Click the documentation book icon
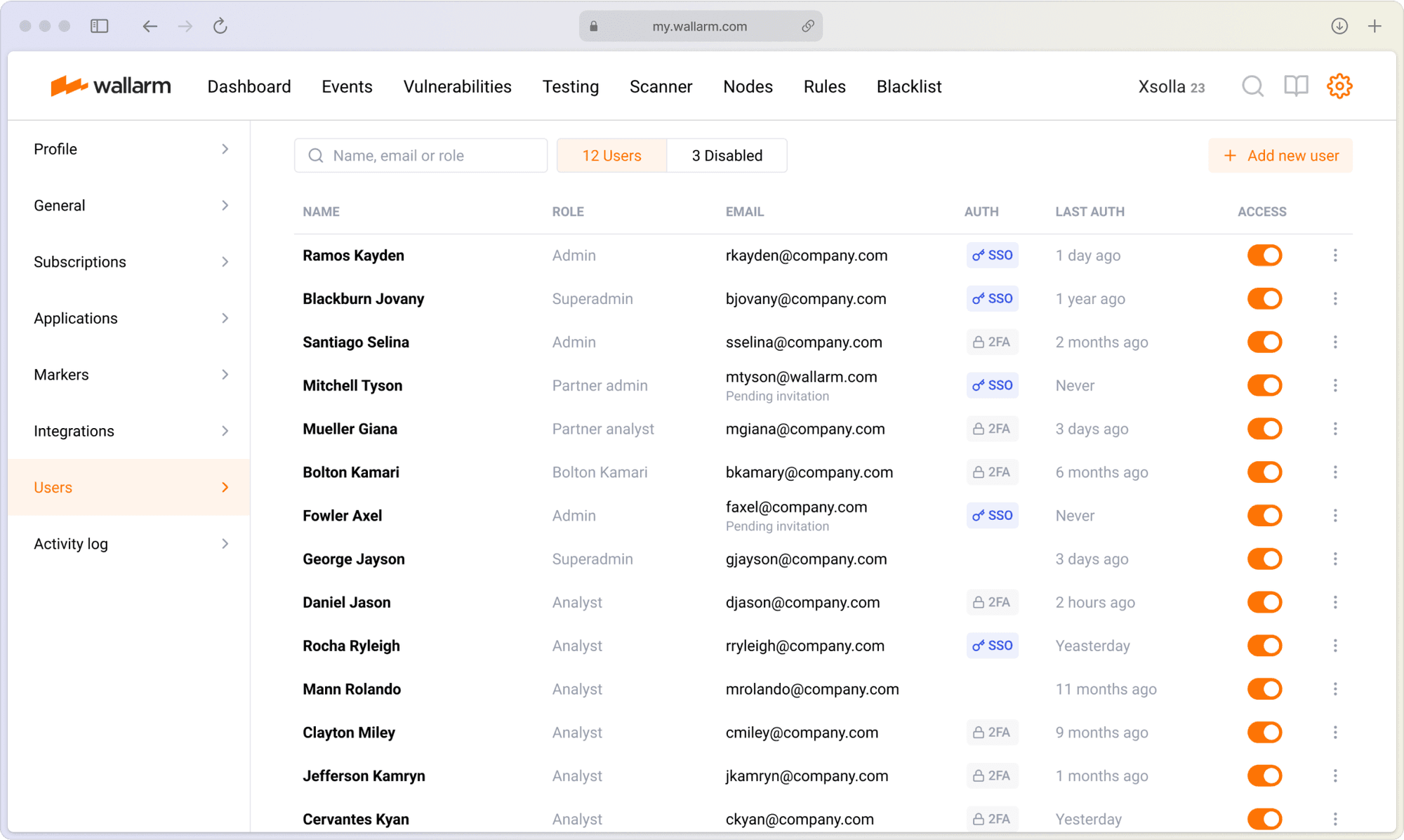Screen dimensions: 1404x840 [1296, 86]
